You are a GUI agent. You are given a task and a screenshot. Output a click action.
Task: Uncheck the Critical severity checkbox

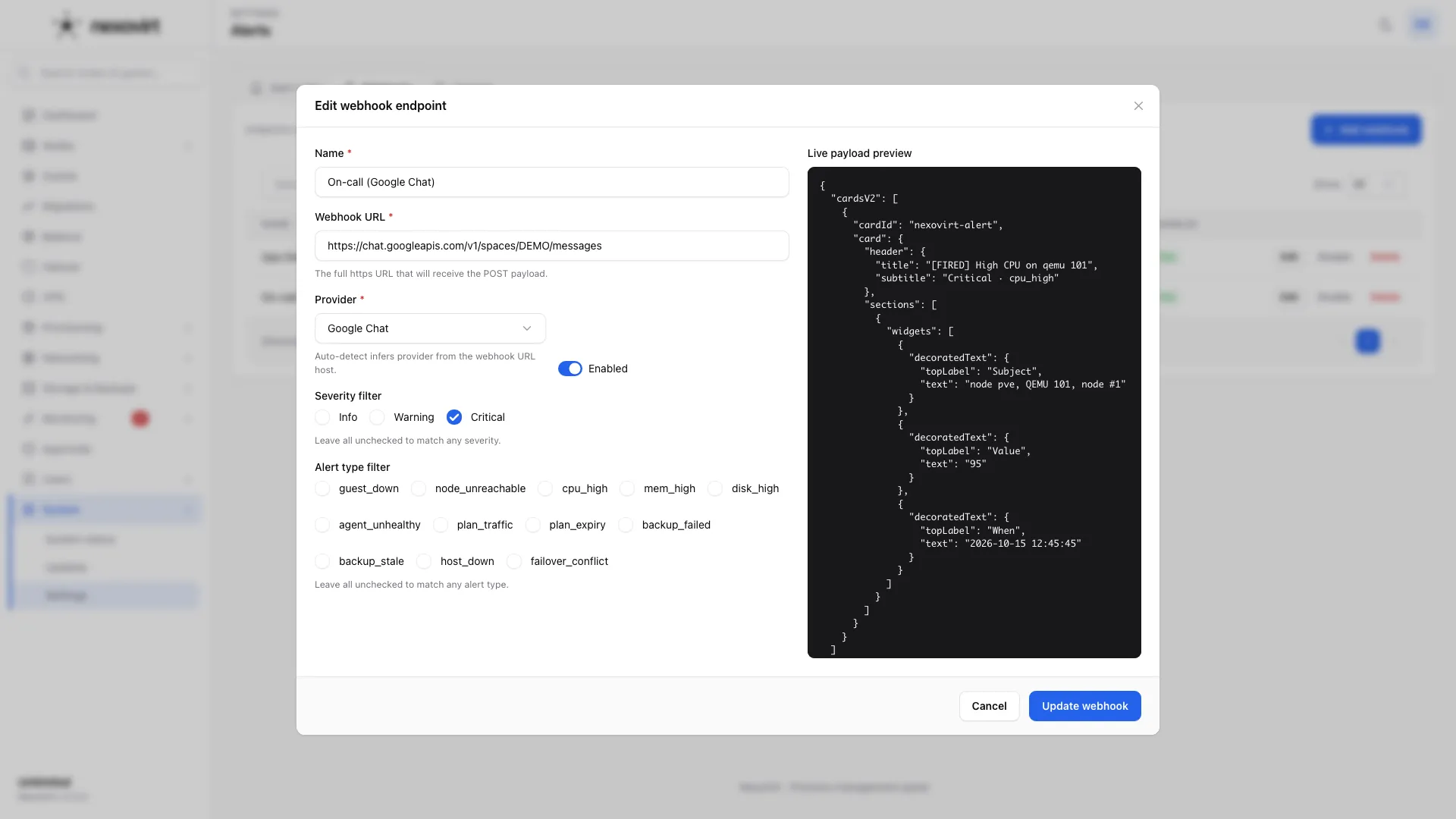click(454, 417)
